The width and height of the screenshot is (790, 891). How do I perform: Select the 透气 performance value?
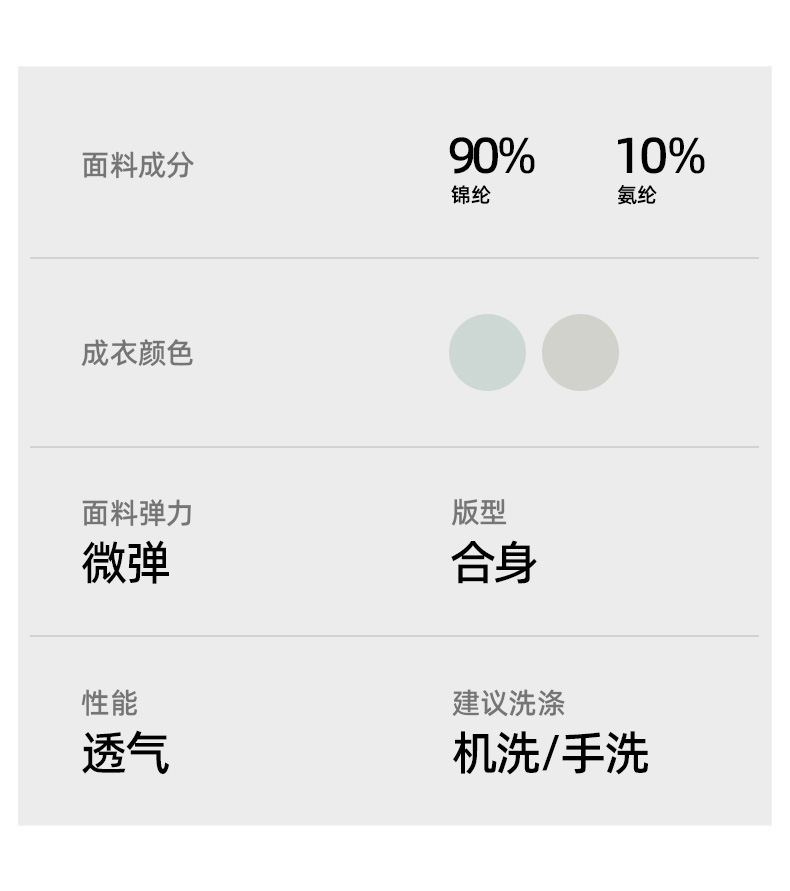pyautogui.click(x=126, y=753)
